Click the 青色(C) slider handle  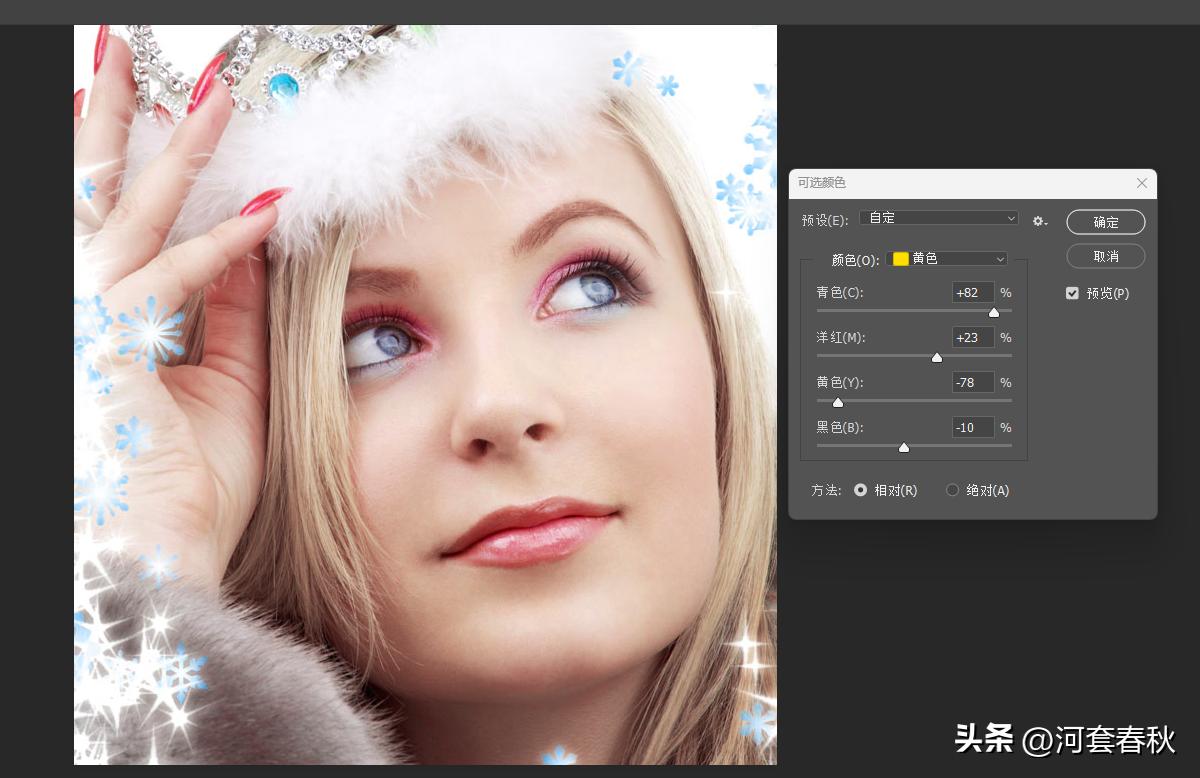point(993,313)
